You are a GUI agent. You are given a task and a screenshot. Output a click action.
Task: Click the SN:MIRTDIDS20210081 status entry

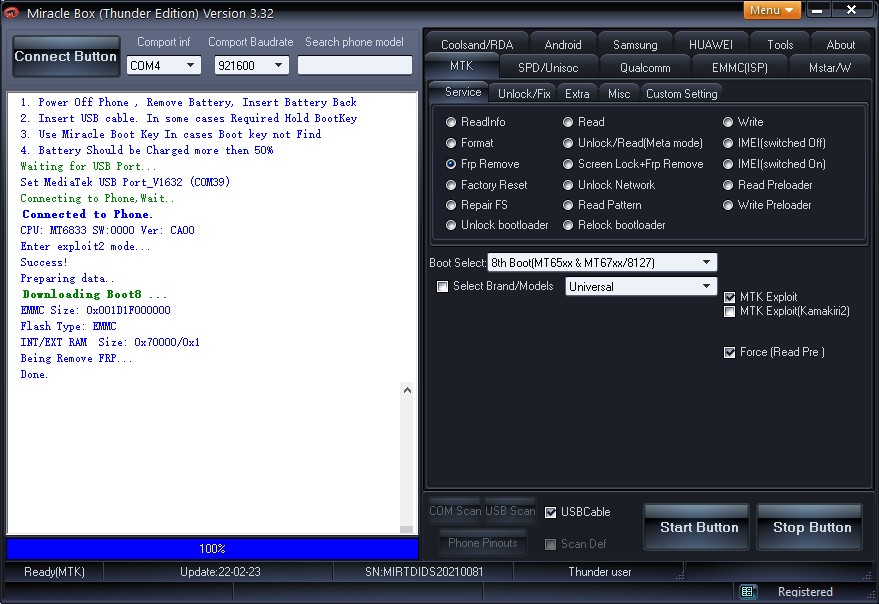(x=423, y=572)
